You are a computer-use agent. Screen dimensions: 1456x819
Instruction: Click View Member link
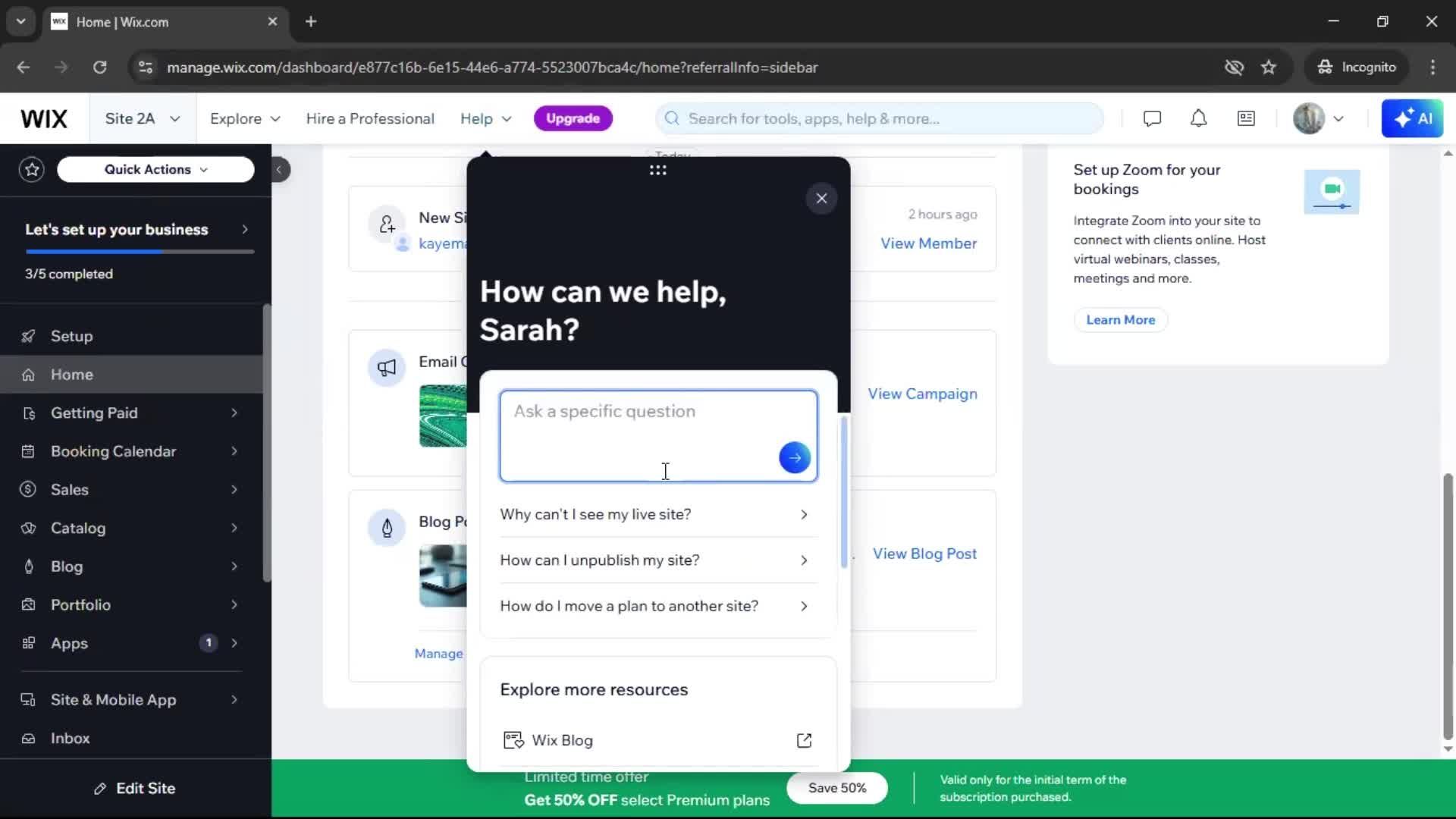[x=928, y=243]
